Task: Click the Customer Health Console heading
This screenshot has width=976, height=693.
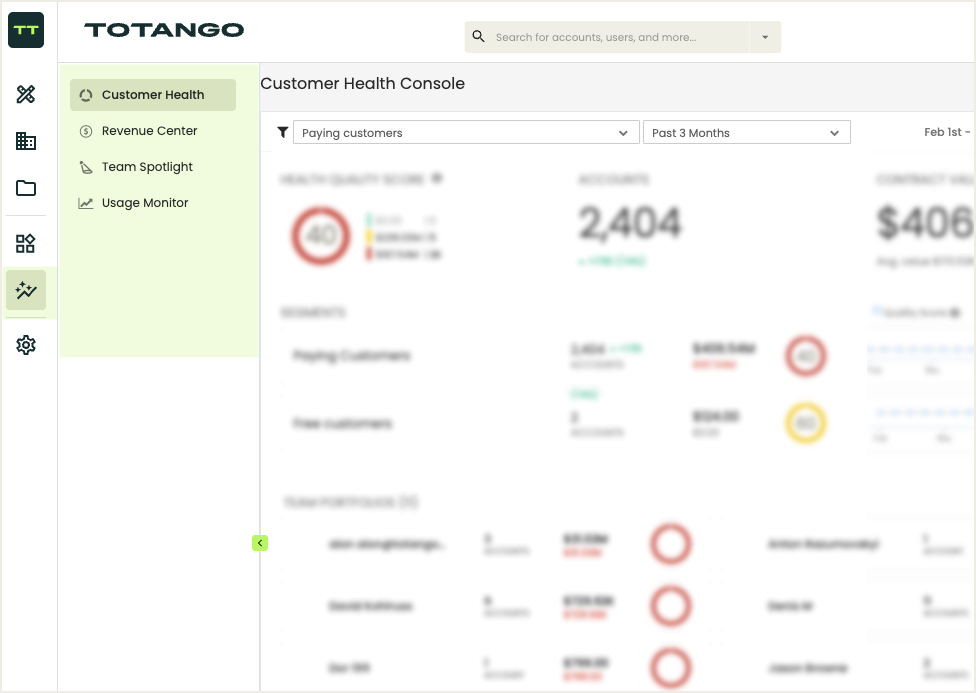Action: (x=363, y=83)
